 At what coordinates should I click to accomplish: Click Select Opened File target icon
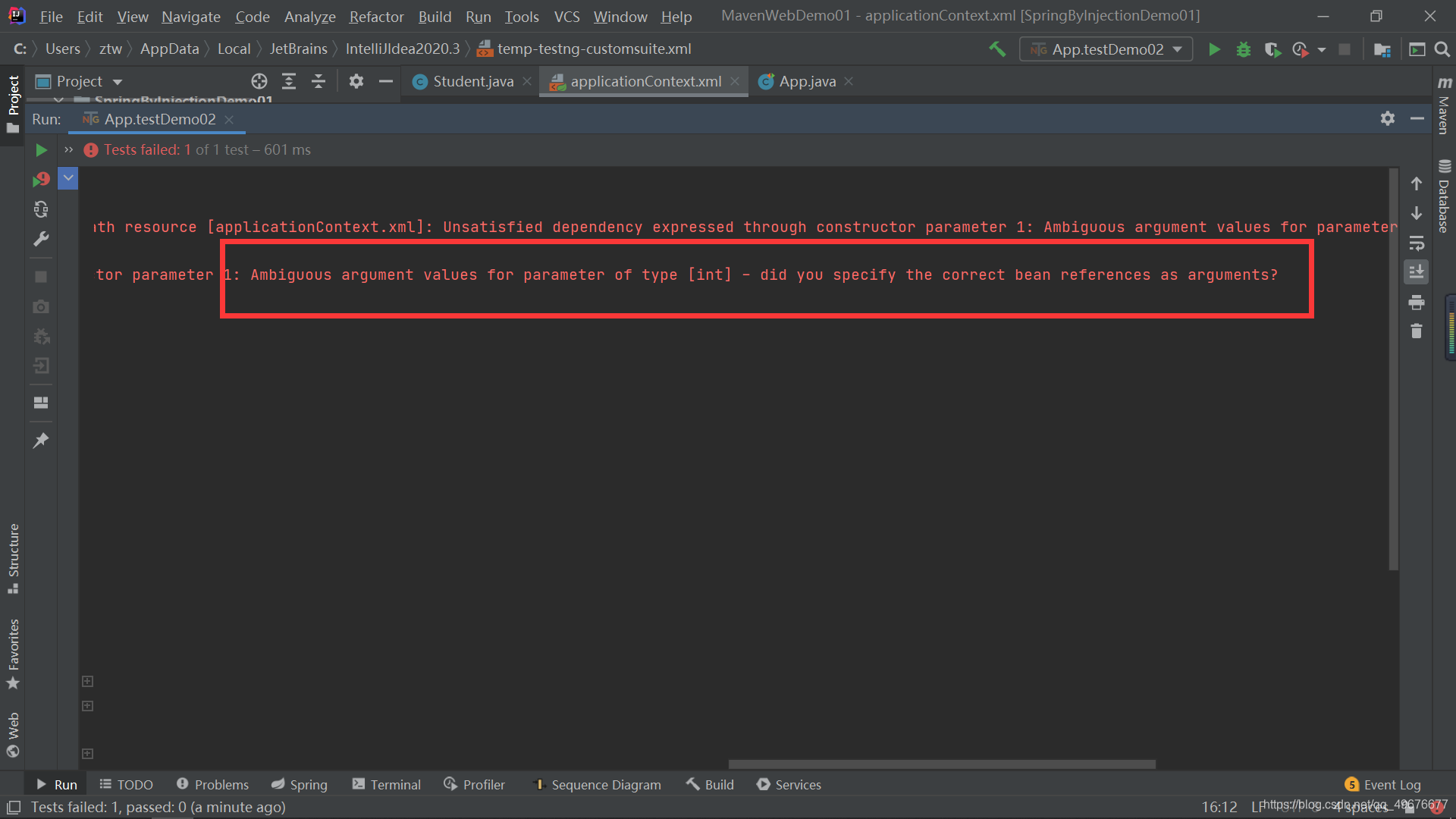click(x=259, y=81)
